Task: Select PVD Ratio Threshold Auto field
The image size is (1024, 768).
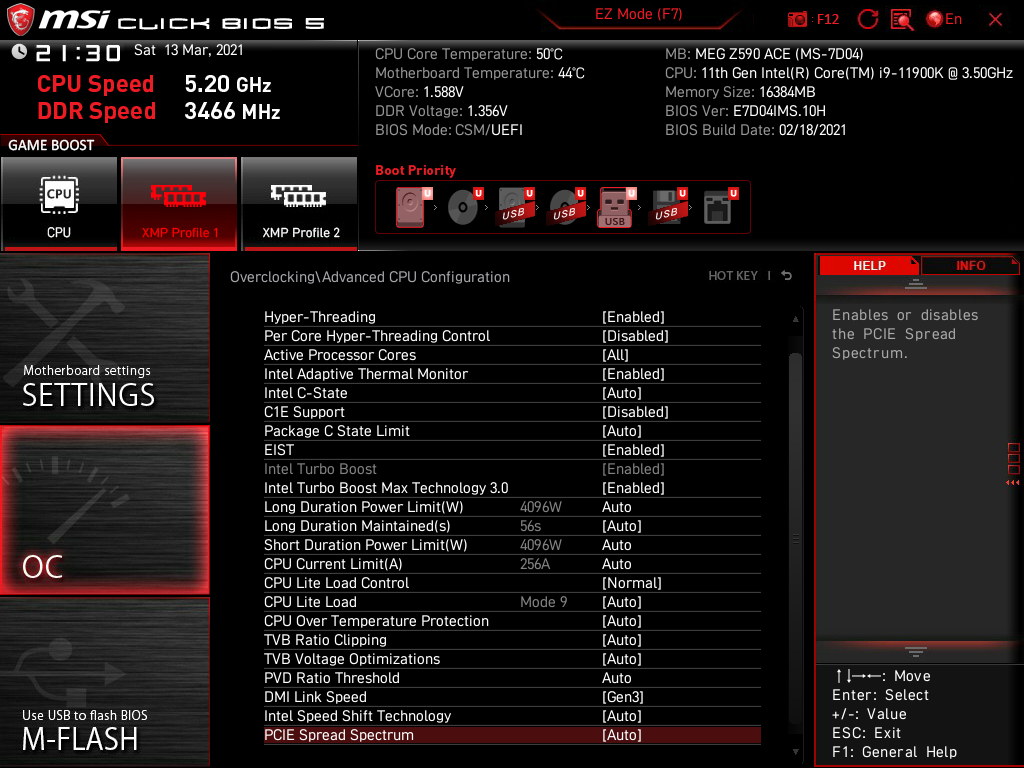Action: pos(512,677)
